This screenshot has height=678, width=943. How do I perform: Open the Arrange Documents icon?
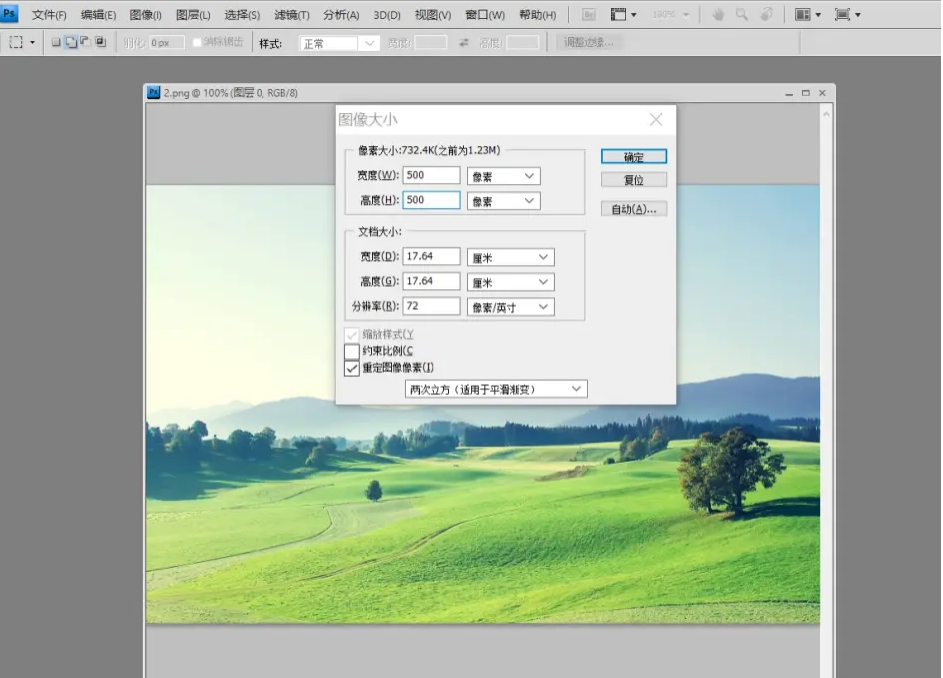coord(808,14)
